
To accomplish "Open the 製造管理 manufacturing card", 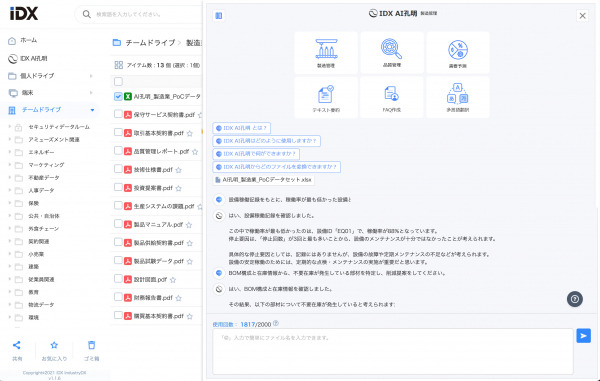I will tap(326, 53).
